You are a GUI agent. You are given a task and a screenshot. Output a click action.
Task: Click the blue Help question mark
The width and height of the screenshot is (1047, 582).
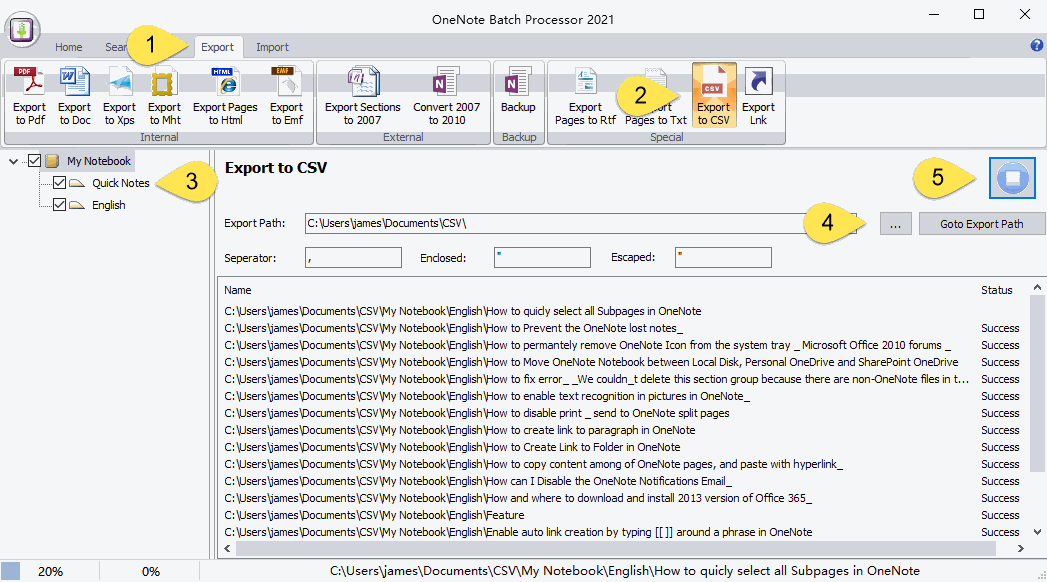pos(1037,46)
